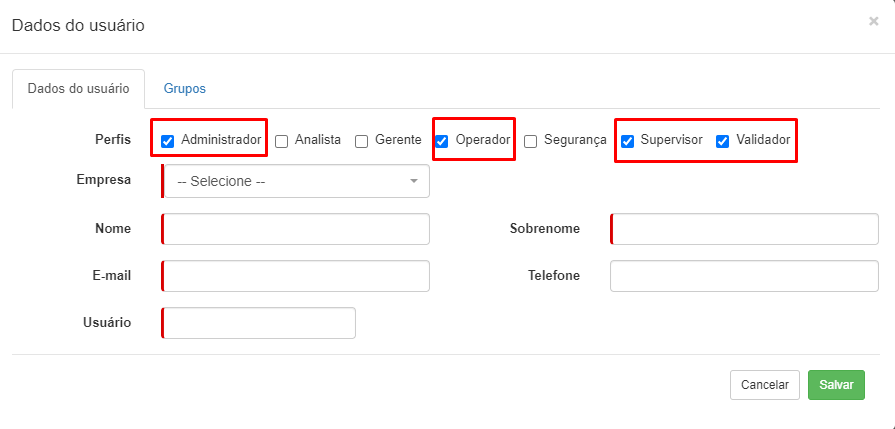The width and height of the screenshot is (895, 429).
Task: Uncheck the Validador profile checkbox
Action: 723,141
